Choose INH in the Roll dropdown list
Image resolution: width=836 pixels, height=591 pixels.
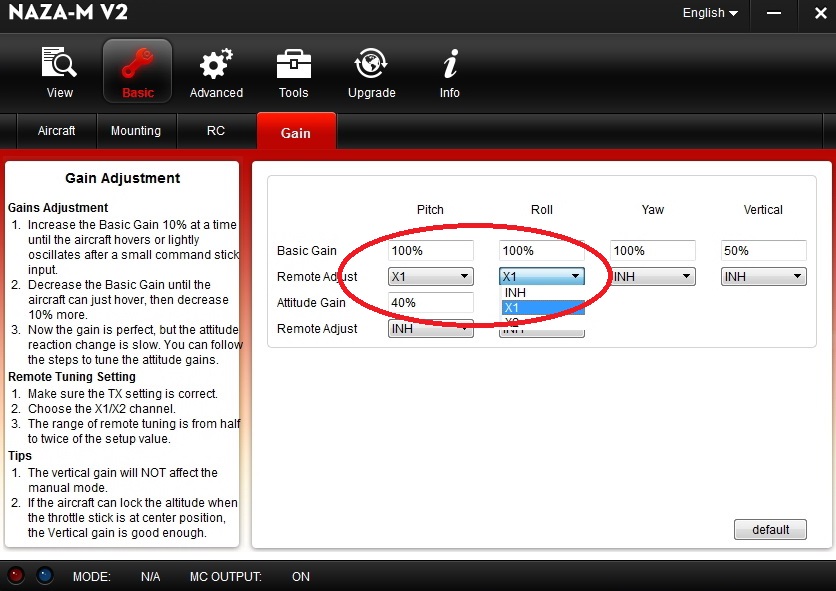543,292
